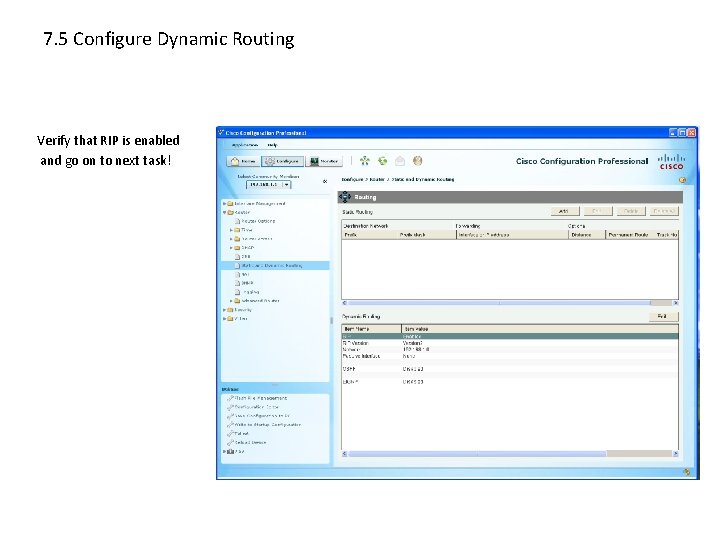Click the Dynamic Routing Edit button

[x=662, y=316]
